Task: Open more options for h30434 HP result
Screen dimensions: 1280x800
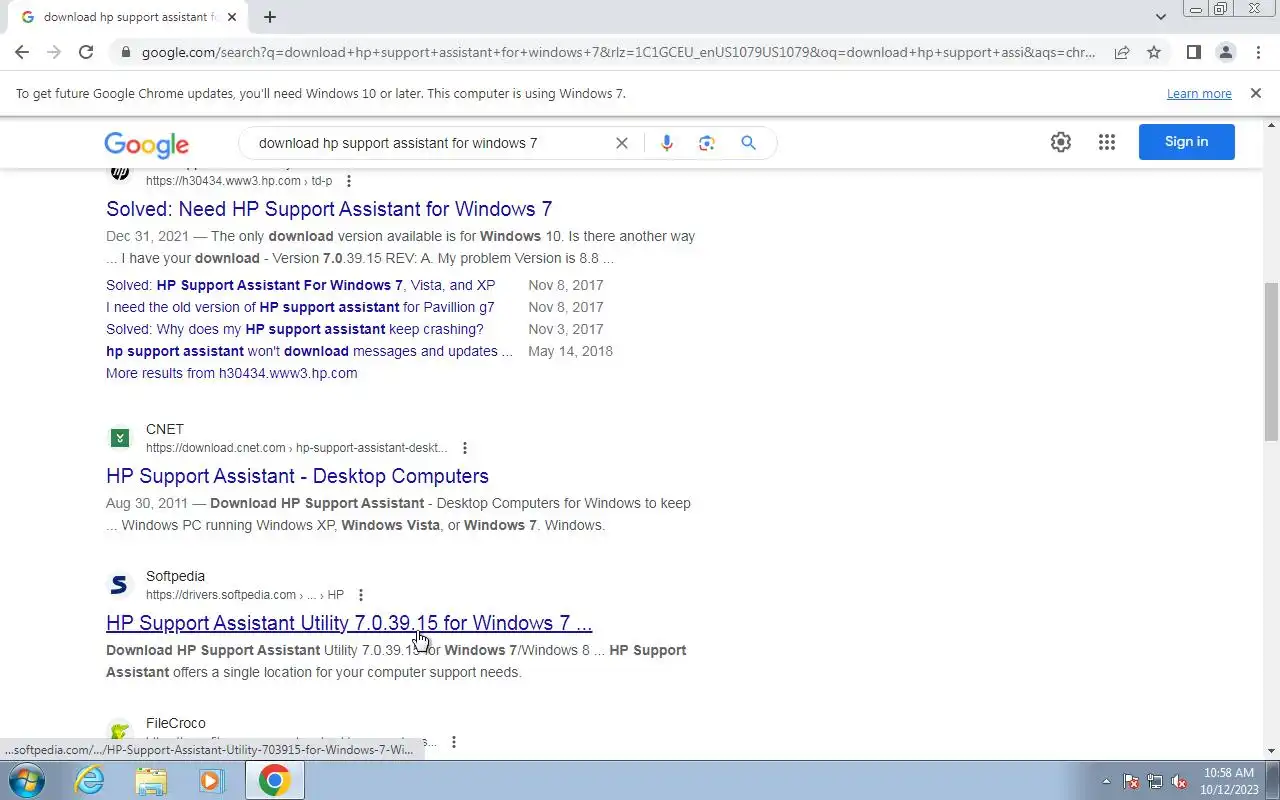Action: (348, 181)
